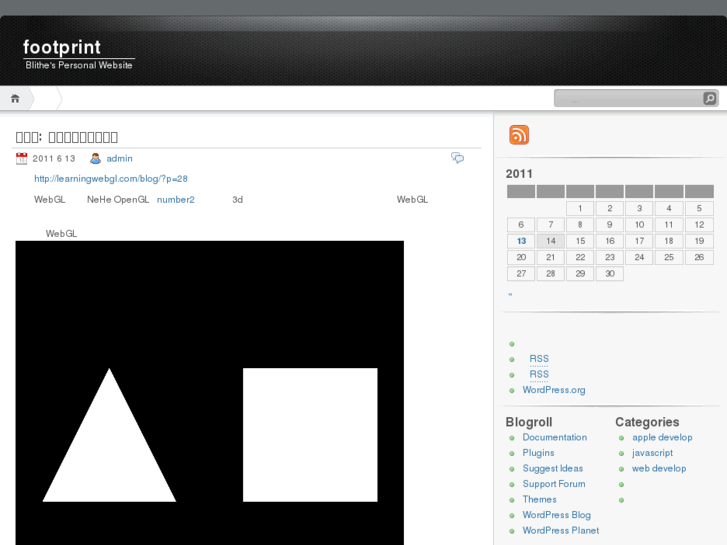Open Themes in Blogroll
The image size is (727, 545).
539,499
